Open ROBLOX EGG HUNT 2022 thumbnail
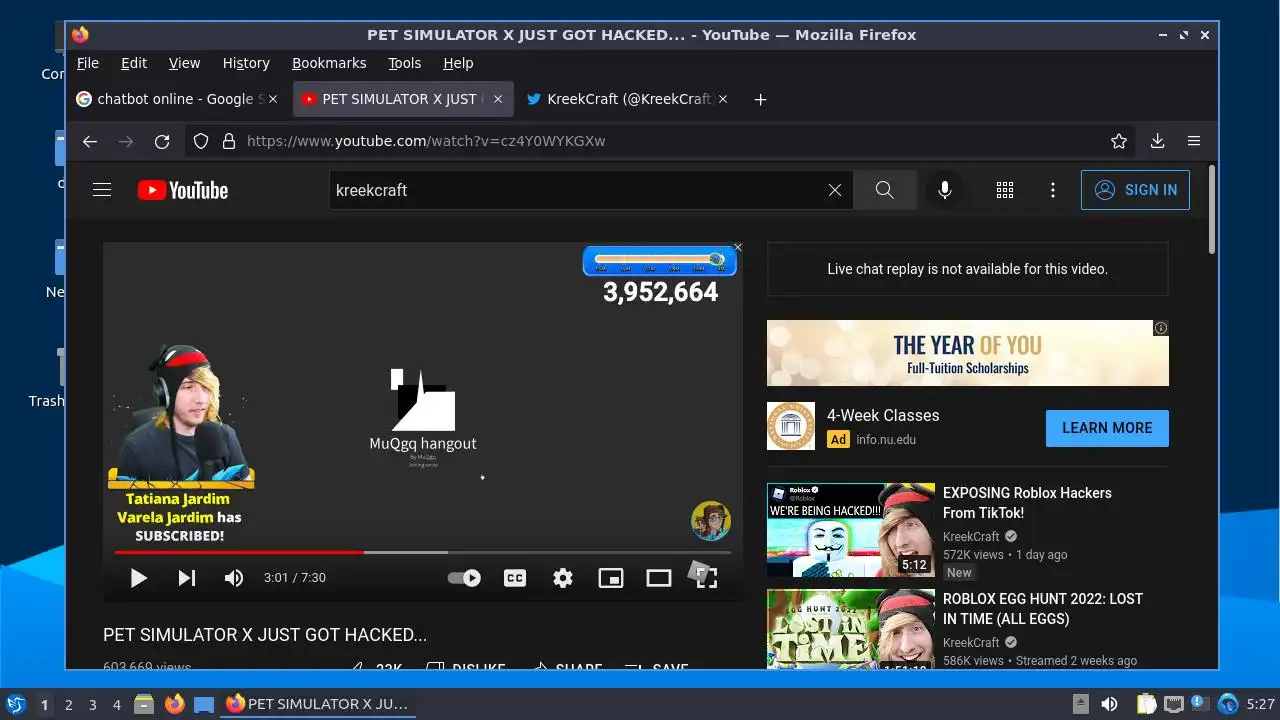This screenshot has width=1280, height=720. click(851, 629)
